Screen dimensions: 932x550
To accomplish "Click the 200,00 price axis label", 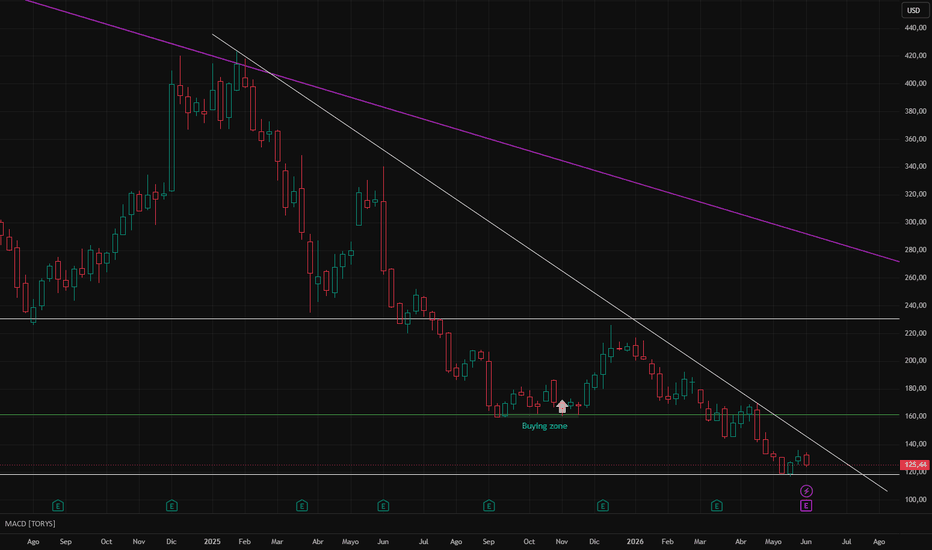I will point(915,360).
